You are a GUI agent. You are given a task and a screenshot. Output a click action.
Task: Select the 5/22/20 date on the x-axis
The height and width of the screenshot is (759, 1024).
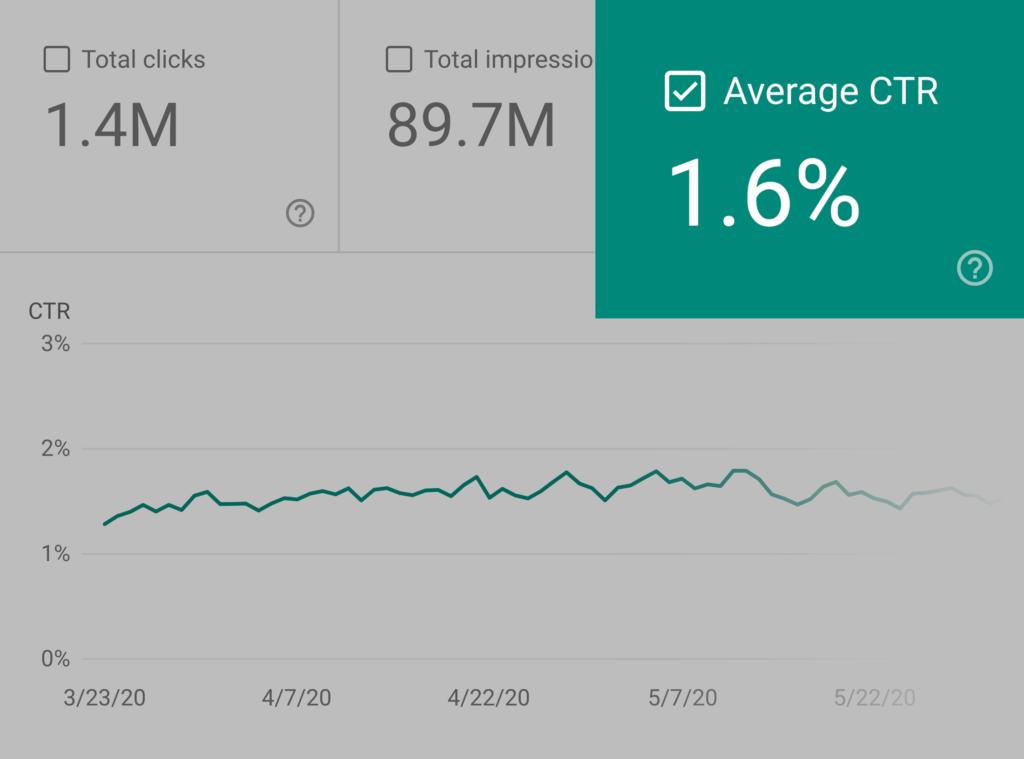pos(875,697)
